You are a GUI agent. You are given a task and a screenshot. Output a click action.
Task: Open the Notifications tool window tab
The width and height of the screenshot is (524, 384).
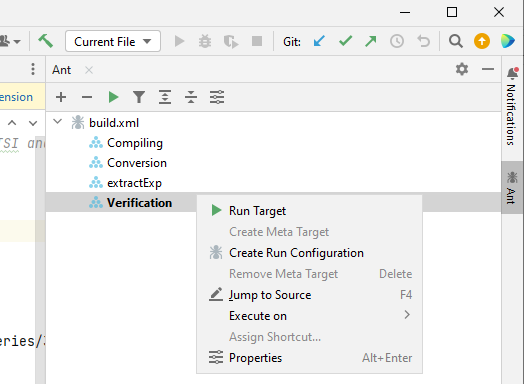pos(512,106)
